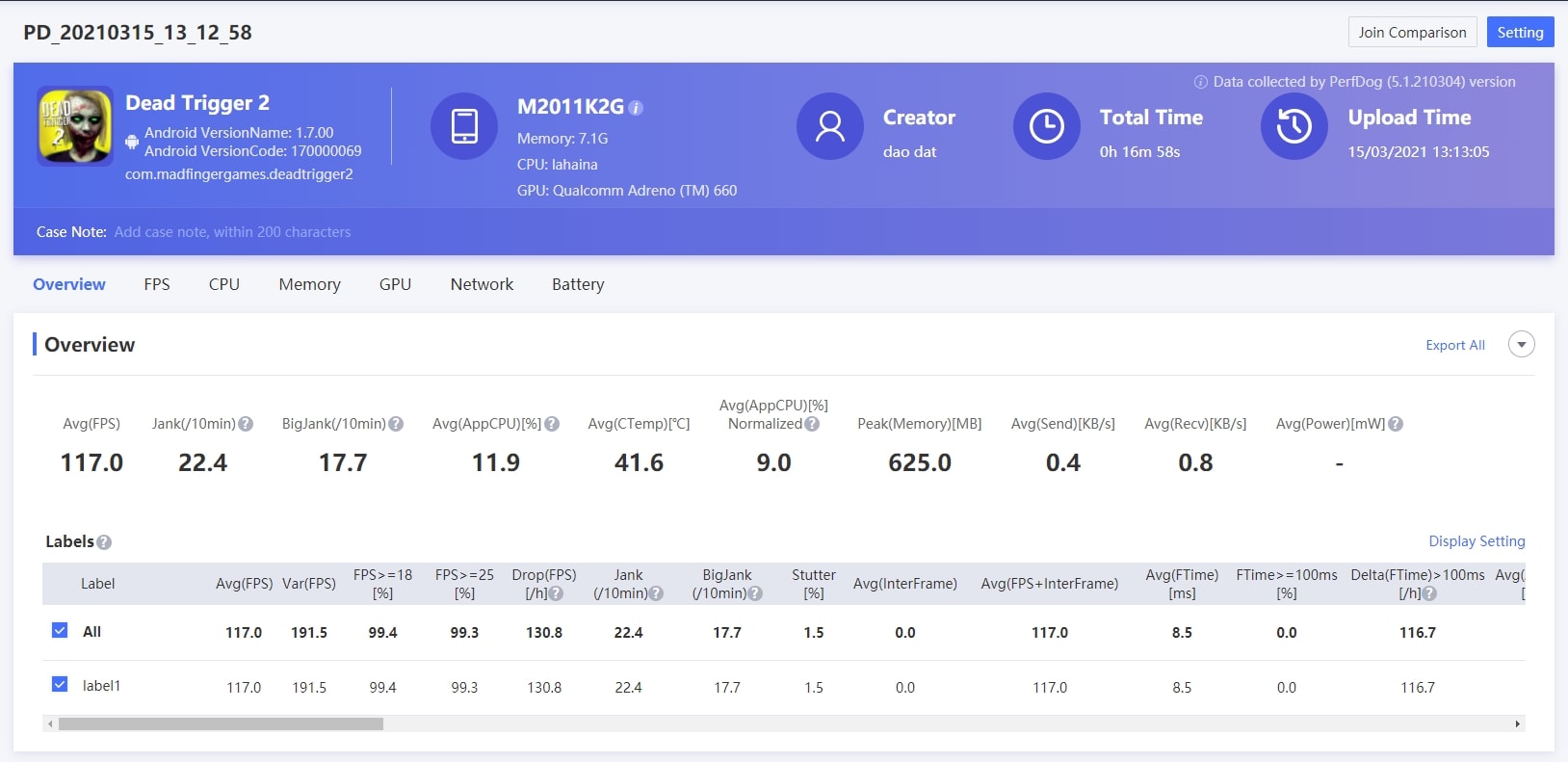Image resolution: width=1568 pixels, height=762 pixels.
Task: Click the Export All link
Action: click(1455, 345)
